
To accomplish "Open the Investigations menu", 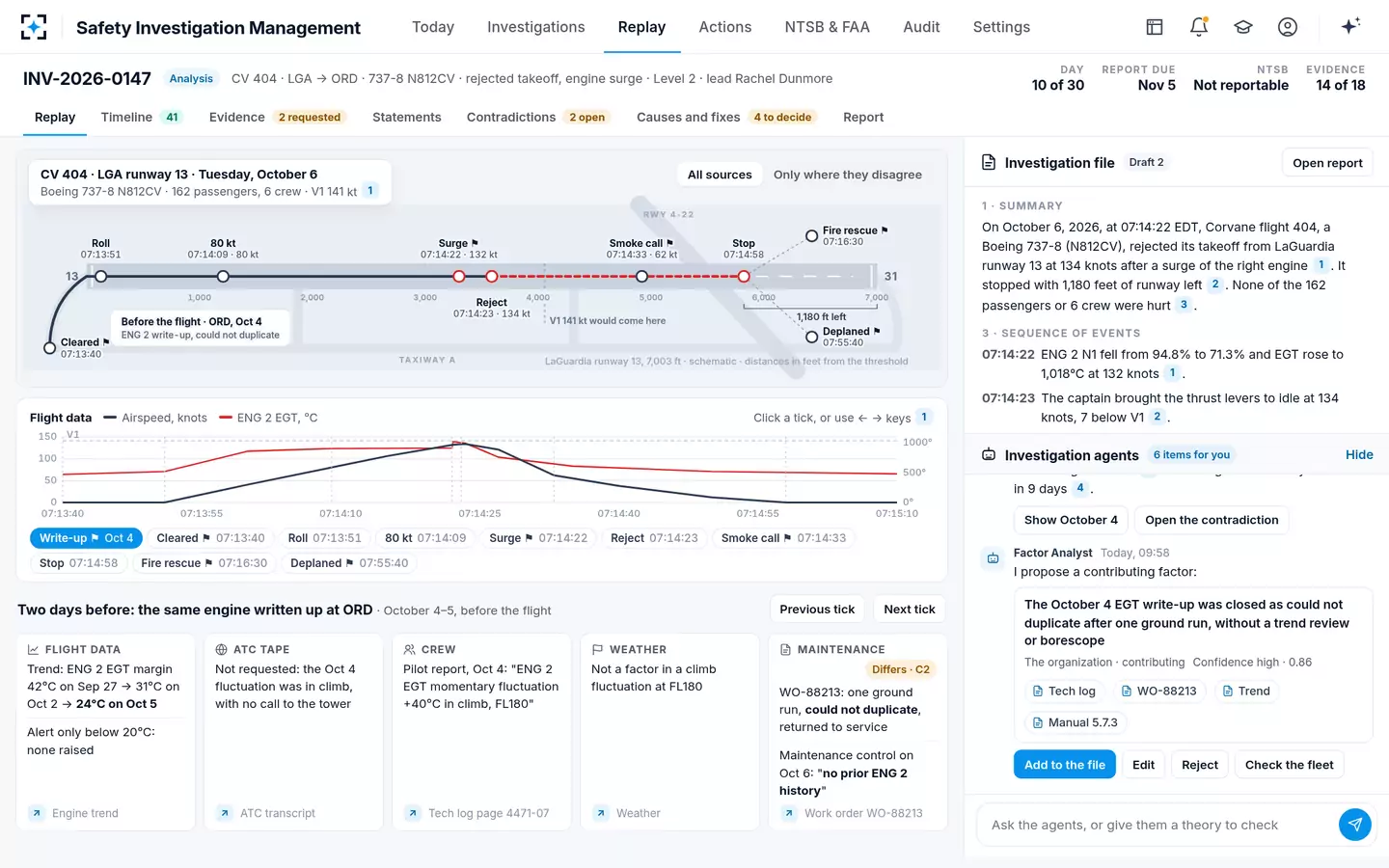I will coord(535,27).
